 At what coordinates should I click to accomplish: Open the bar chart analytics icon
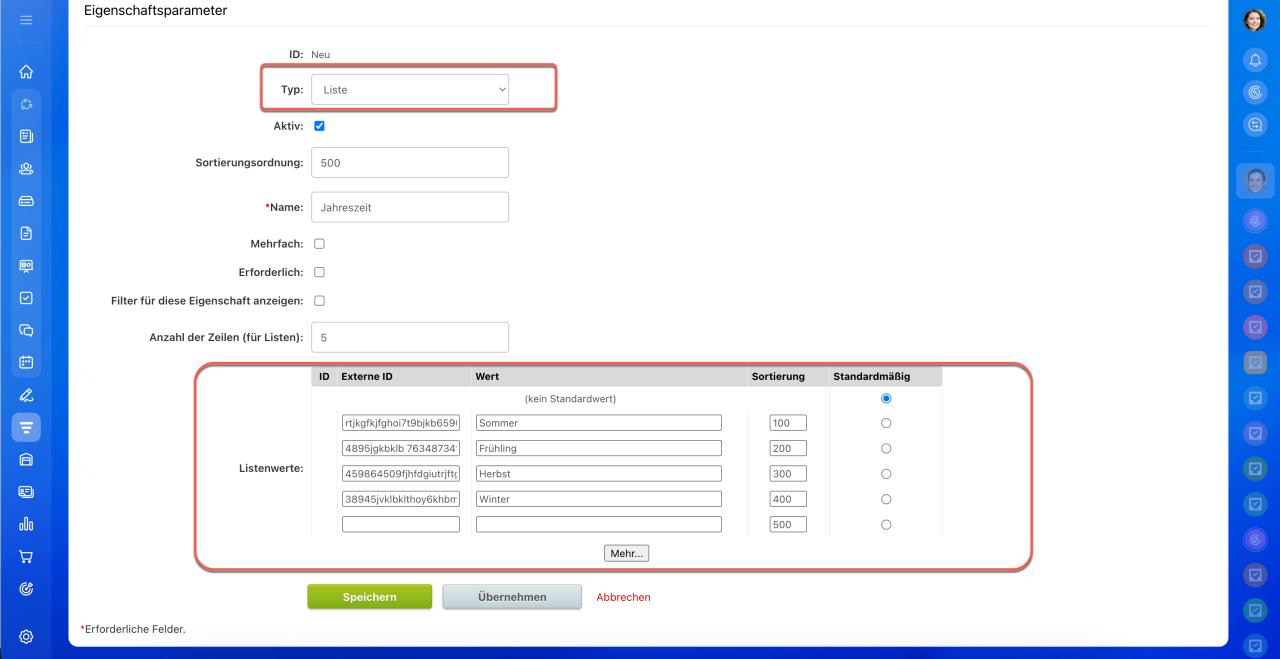point(26,524)
